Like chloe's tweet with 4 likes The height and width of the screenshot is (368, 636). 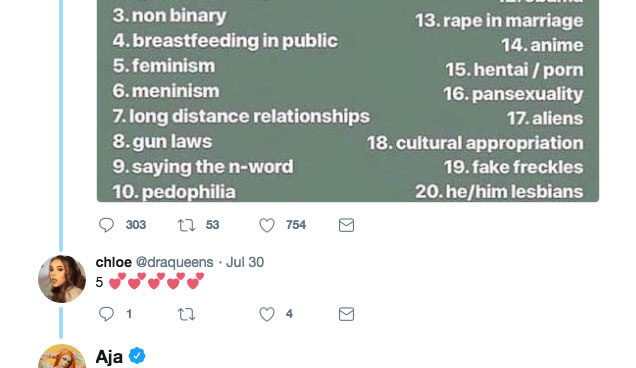click(267, 314)
